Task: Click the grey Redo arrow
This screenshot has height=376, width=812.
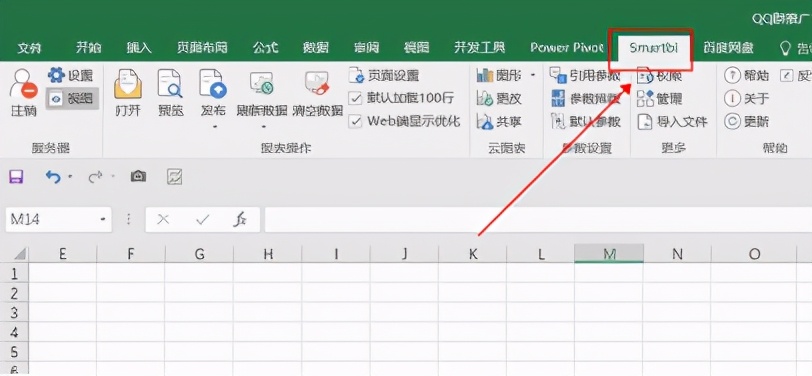Action: pos(95,178)
